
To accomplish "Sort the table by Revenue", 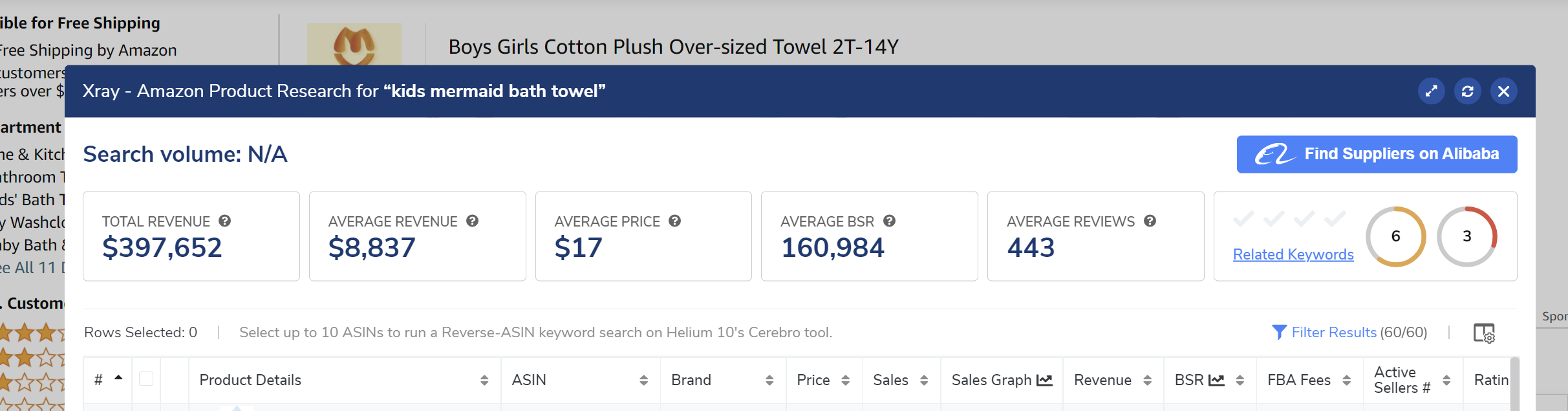I will coord(1147,381).
